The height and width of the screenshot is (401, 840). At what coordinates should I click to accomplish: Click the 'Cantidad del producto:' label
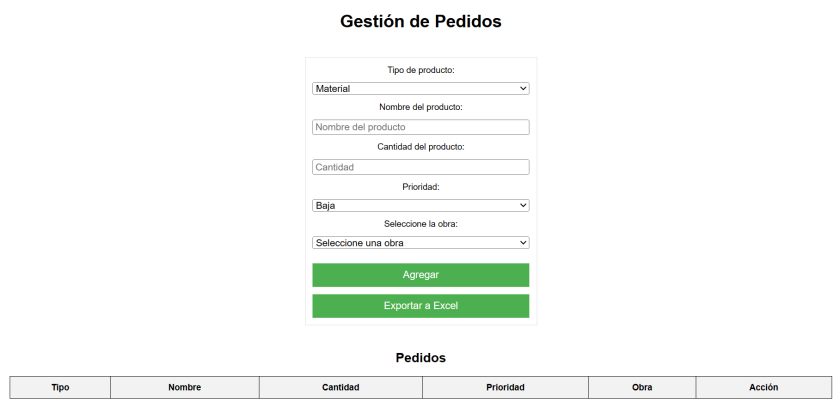(x=420, y=147)
